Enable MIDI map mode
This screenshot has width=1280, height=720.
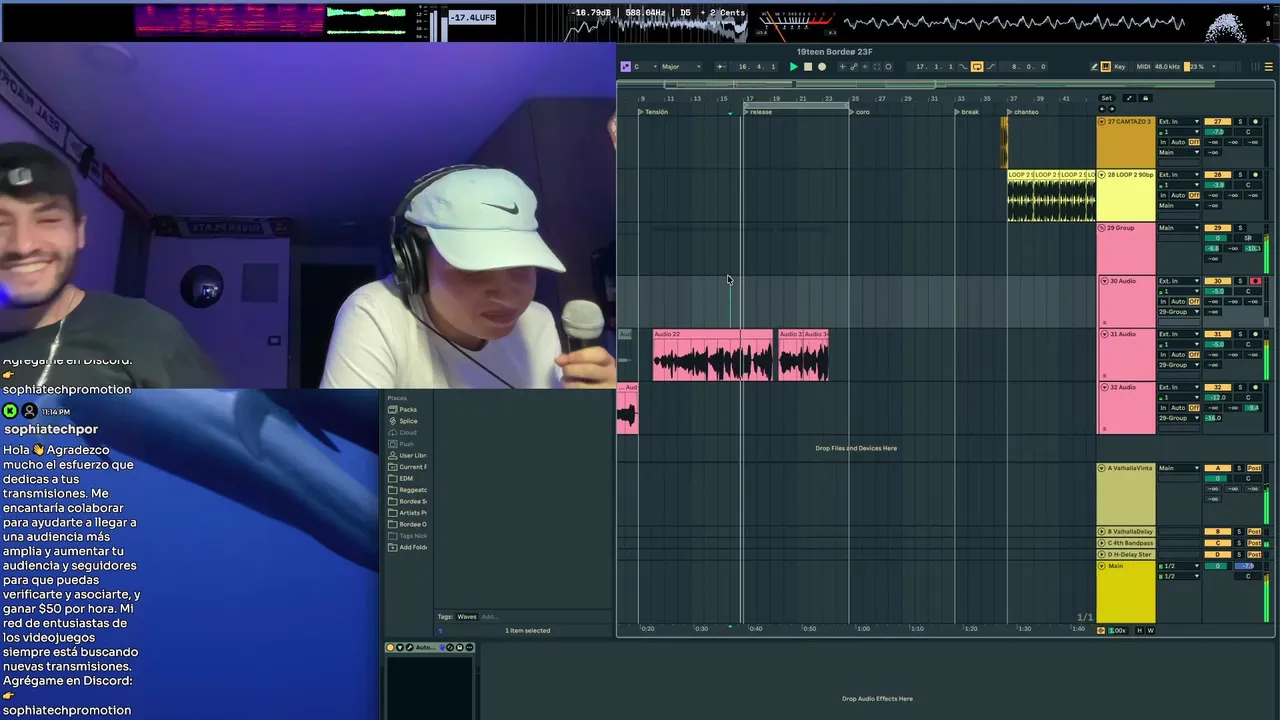[x=1144, y=67]
